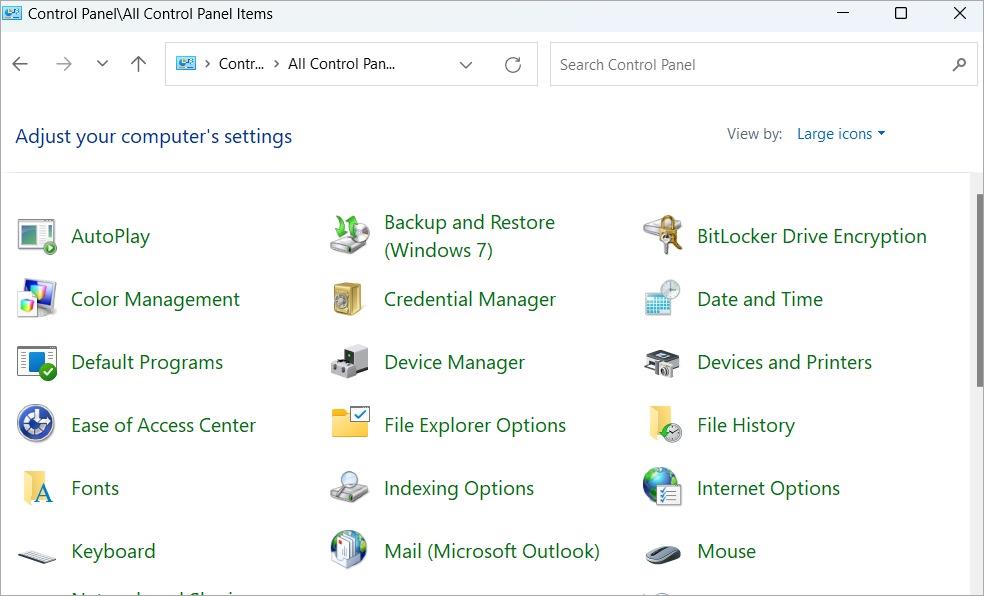Open the Fonts link
This screenshot has width=984, height=596.
click(95, 488)
